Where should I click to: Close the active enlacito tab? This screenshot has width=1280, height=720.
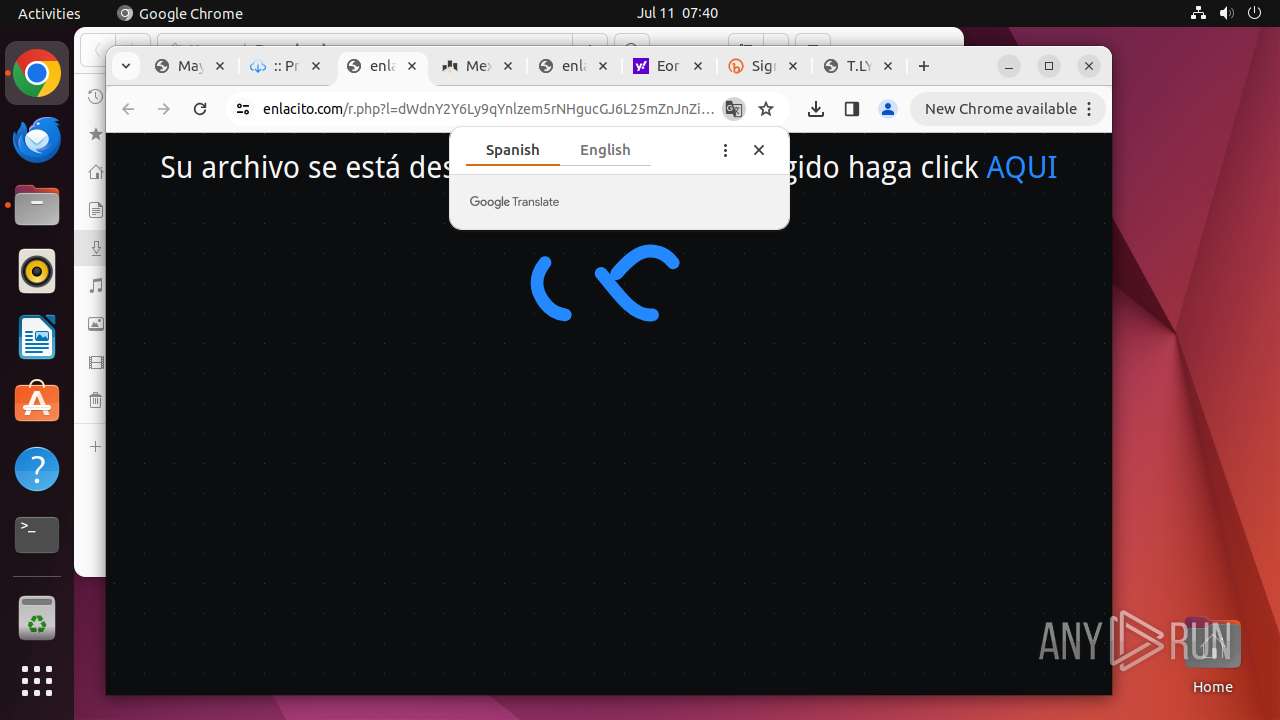(x=412, y=66)
